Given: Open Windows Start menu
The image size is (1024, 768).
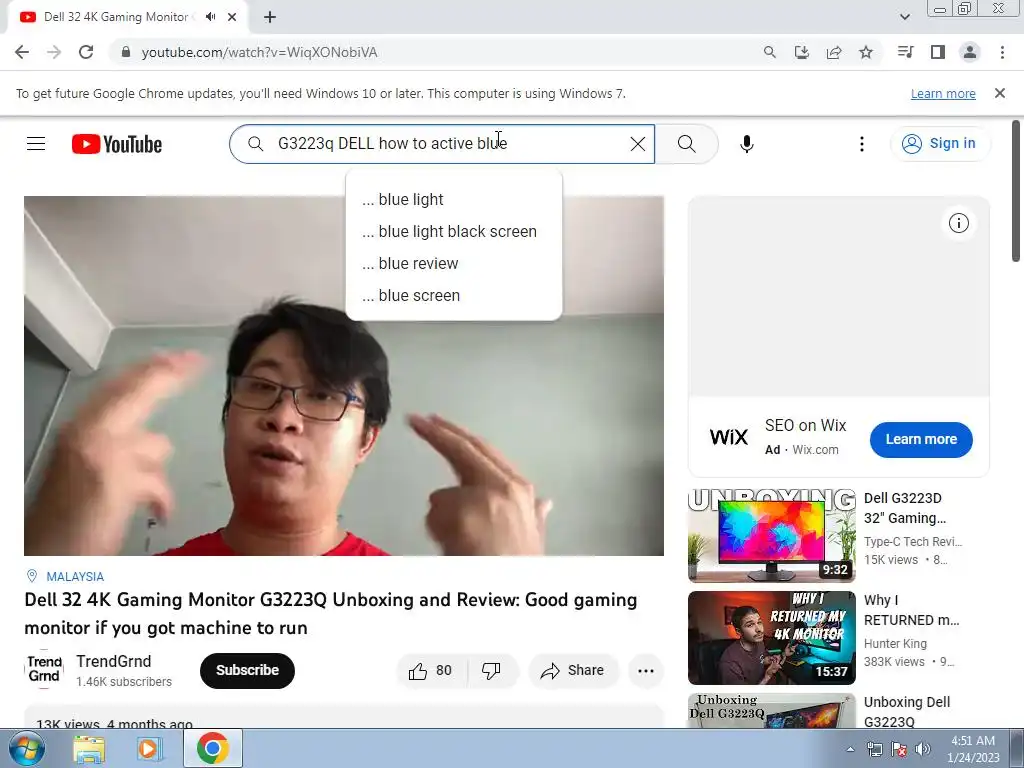Looking at the screenshot, I should (25, 748).
